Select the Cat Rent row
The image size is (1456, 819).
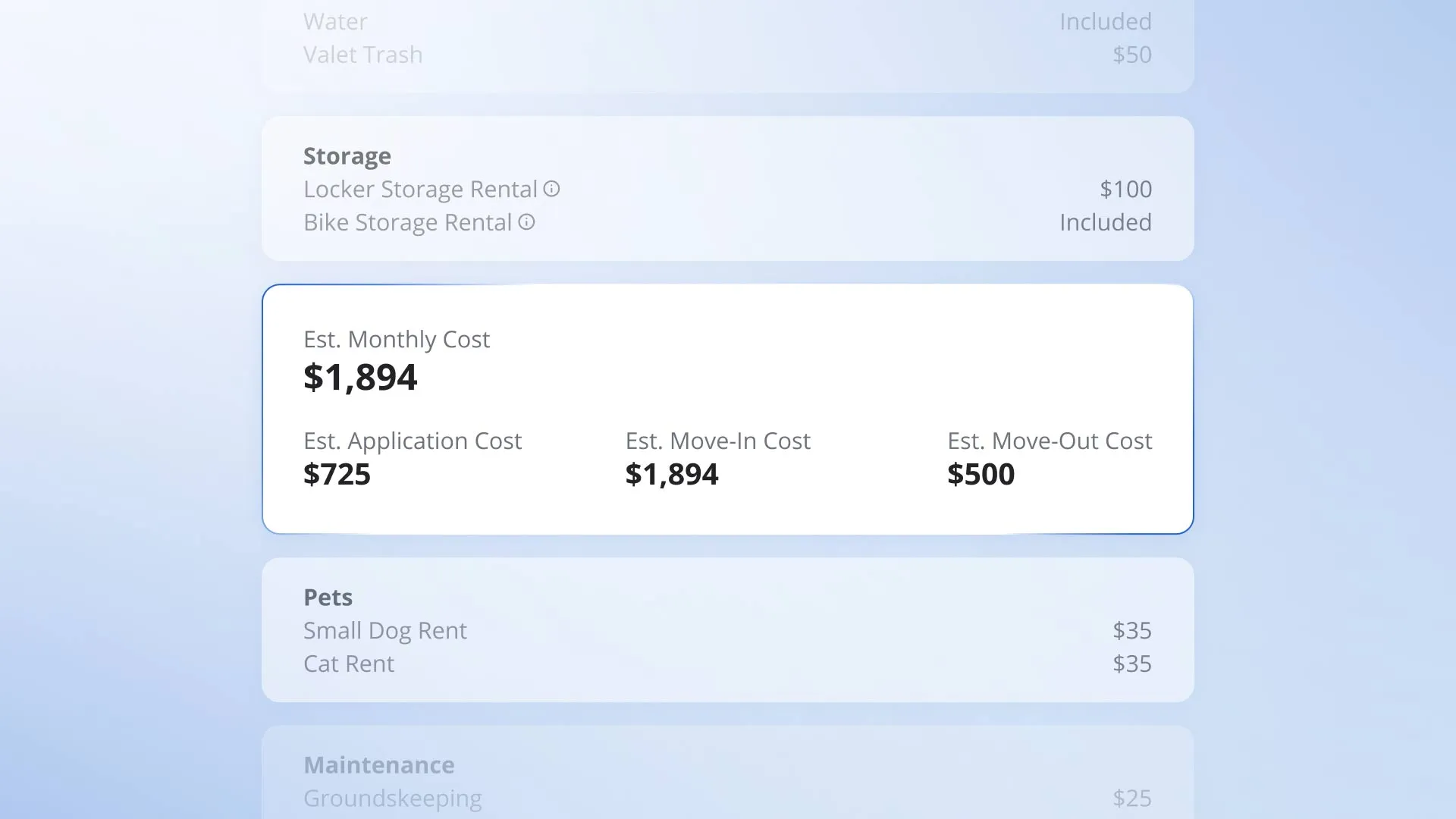(348, 664)
